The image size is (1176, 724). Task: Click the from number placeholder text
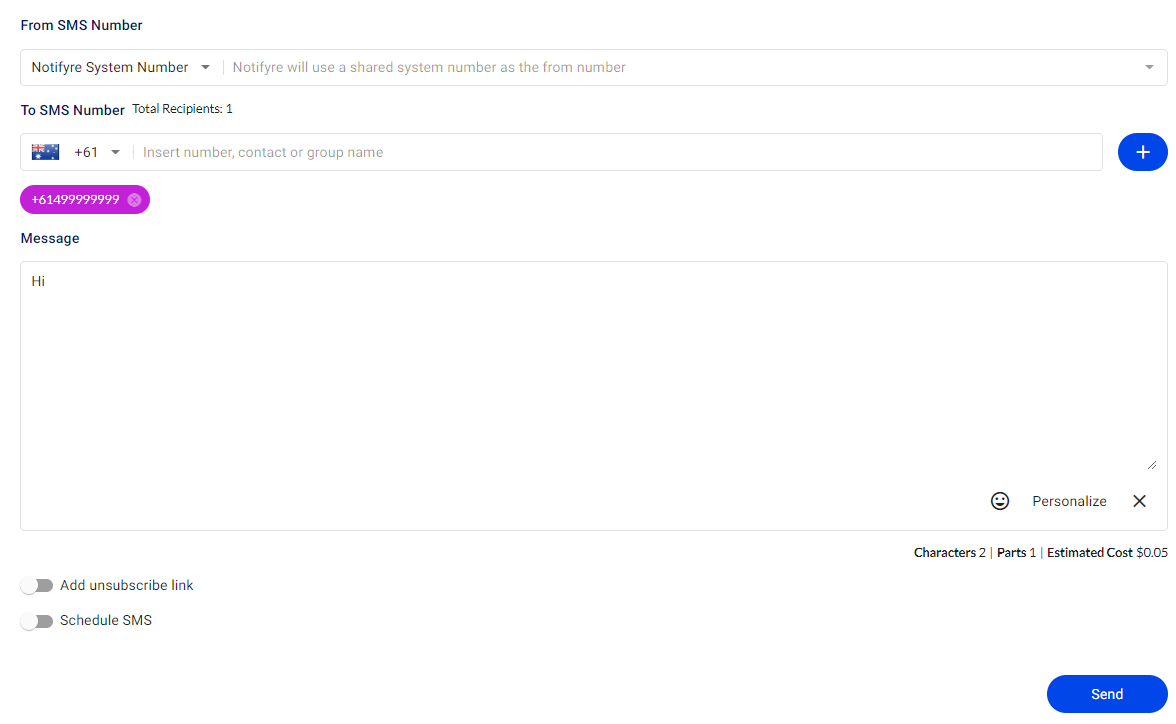coord(429,68)
